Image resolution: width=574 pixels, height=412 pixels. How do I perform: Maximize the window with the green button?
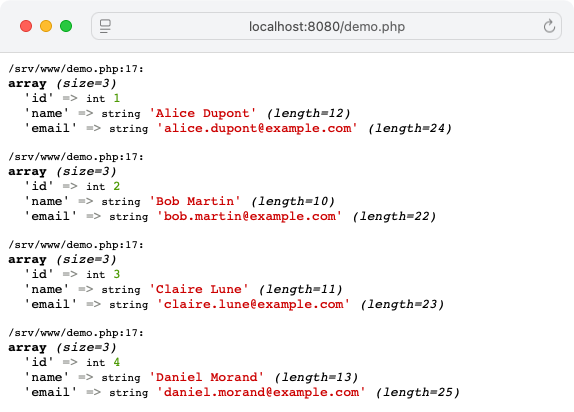[66, 26]
